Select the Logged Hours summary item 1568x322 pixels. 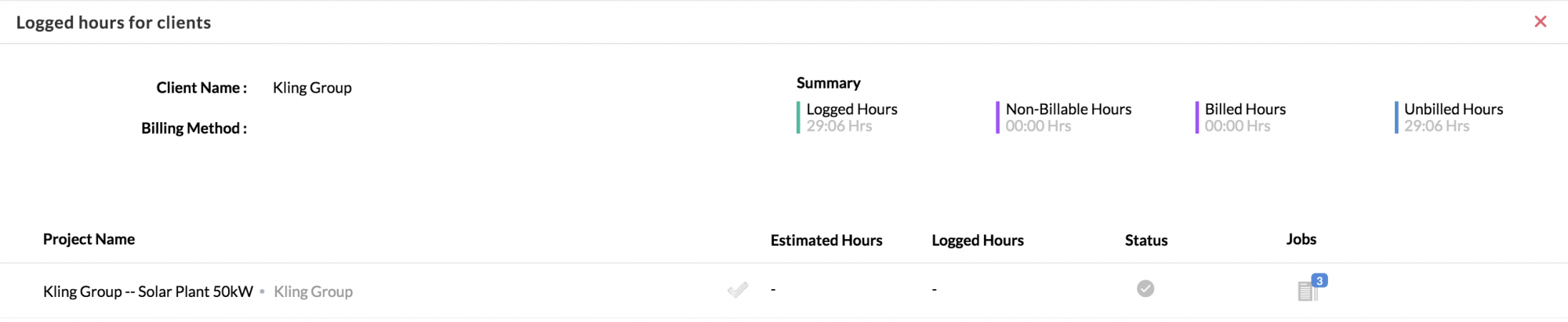coord(851,118)
